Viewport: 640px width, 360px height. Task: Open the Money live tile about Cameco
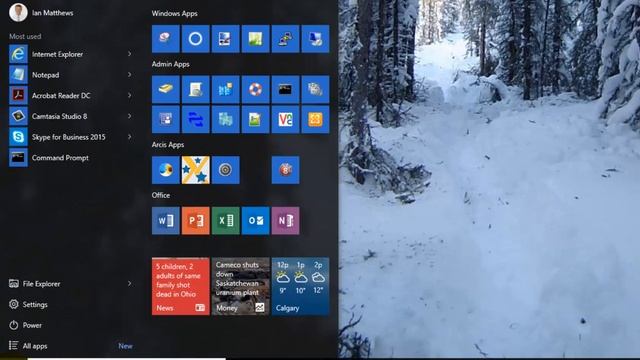[240, 286]
